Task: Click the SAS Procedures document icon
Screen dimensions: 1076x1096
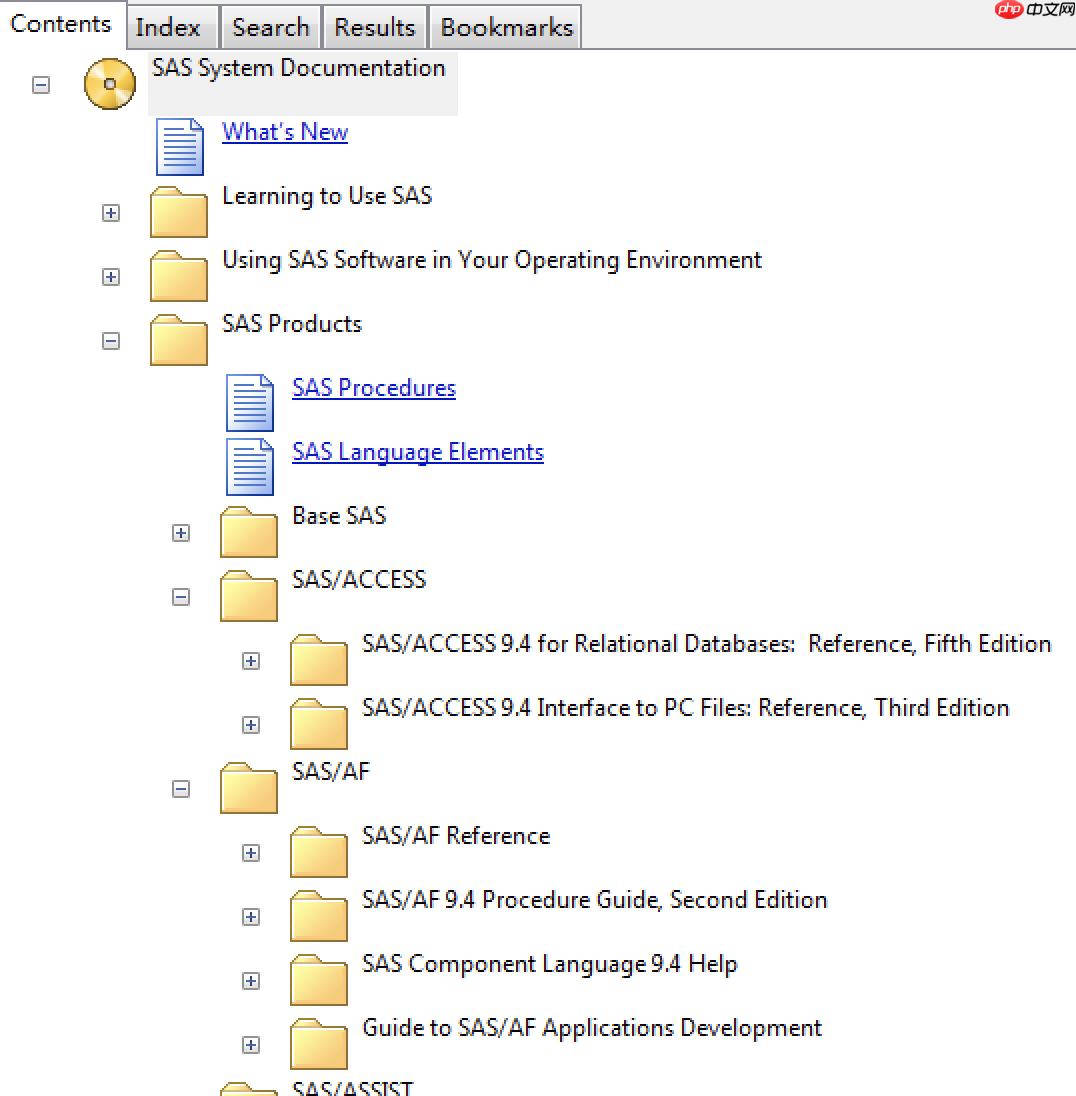Action: [250, 403]
